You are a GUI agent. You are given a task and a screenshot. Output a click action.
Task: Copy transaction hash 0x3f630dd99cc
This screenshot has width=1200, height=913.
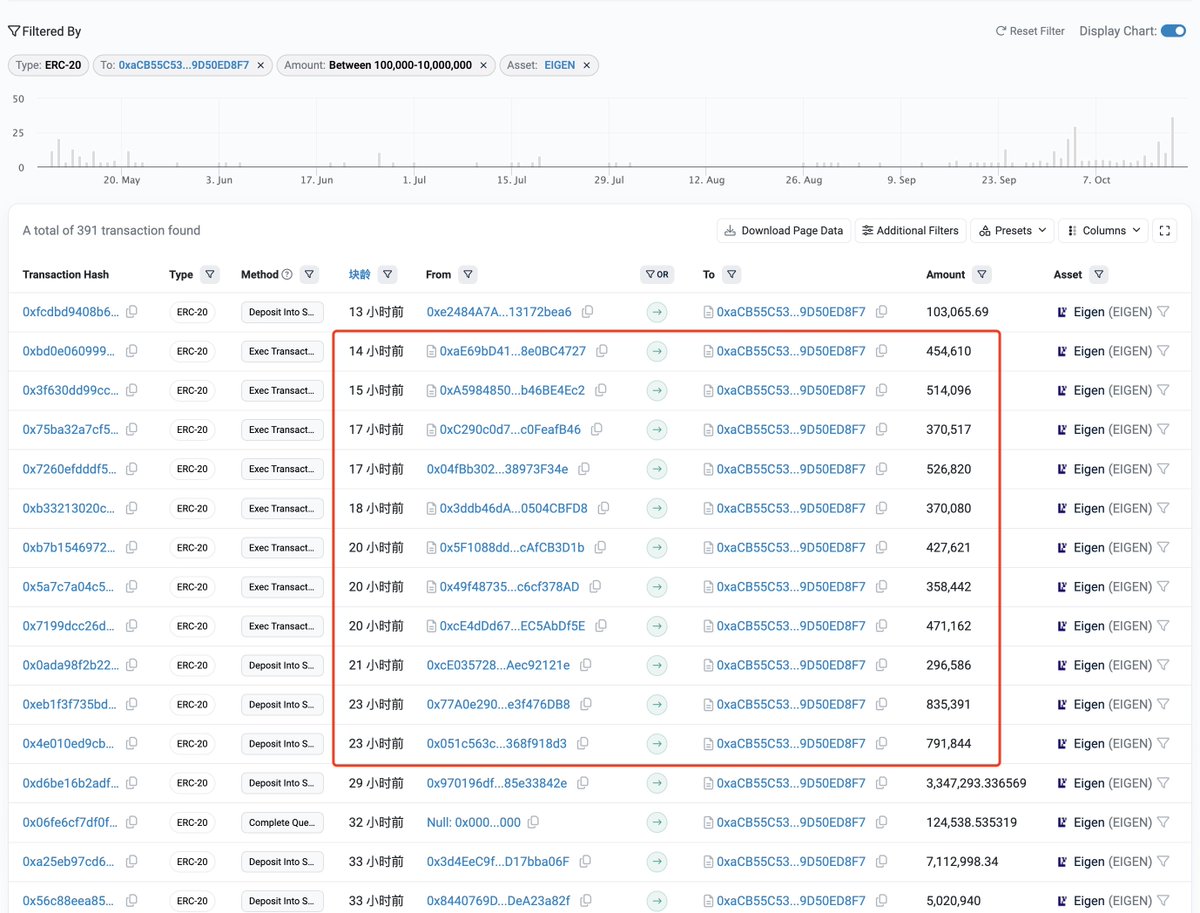[x=132, y=390]
